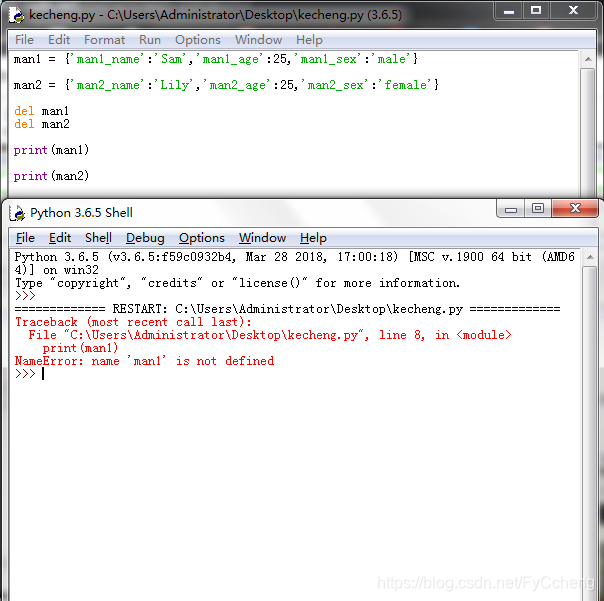Place cursor on 'del man1' line
604x601 pixels.
42,111
